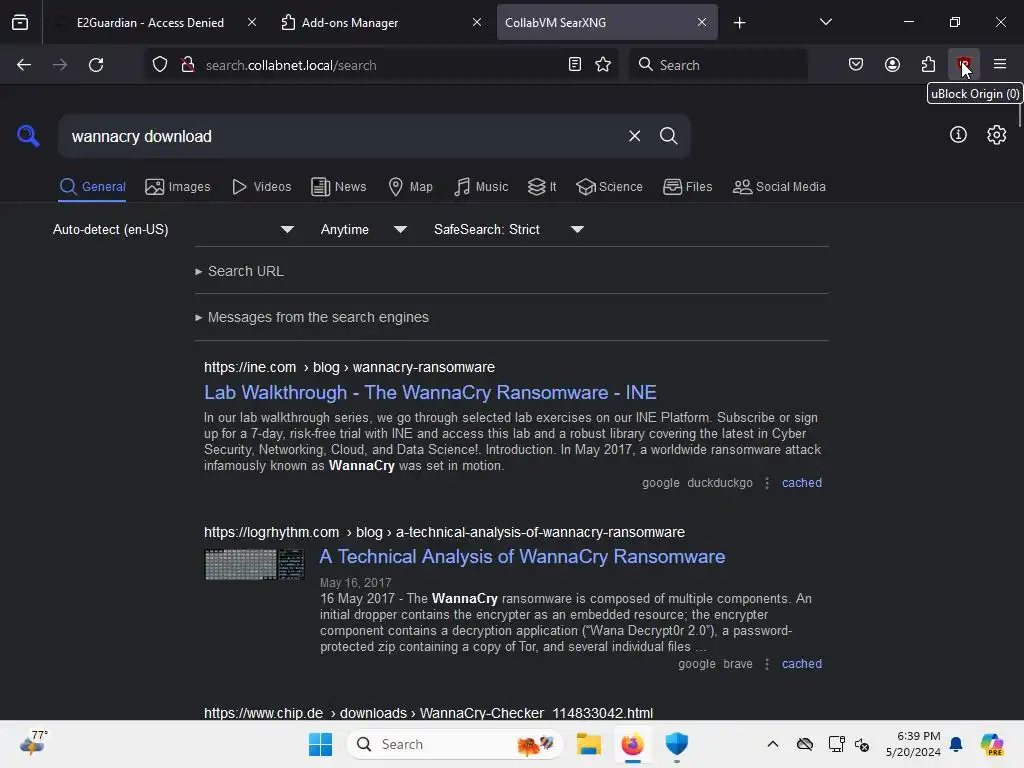
Task: Open the Firefox application menu
Action: pos(1000,64)
